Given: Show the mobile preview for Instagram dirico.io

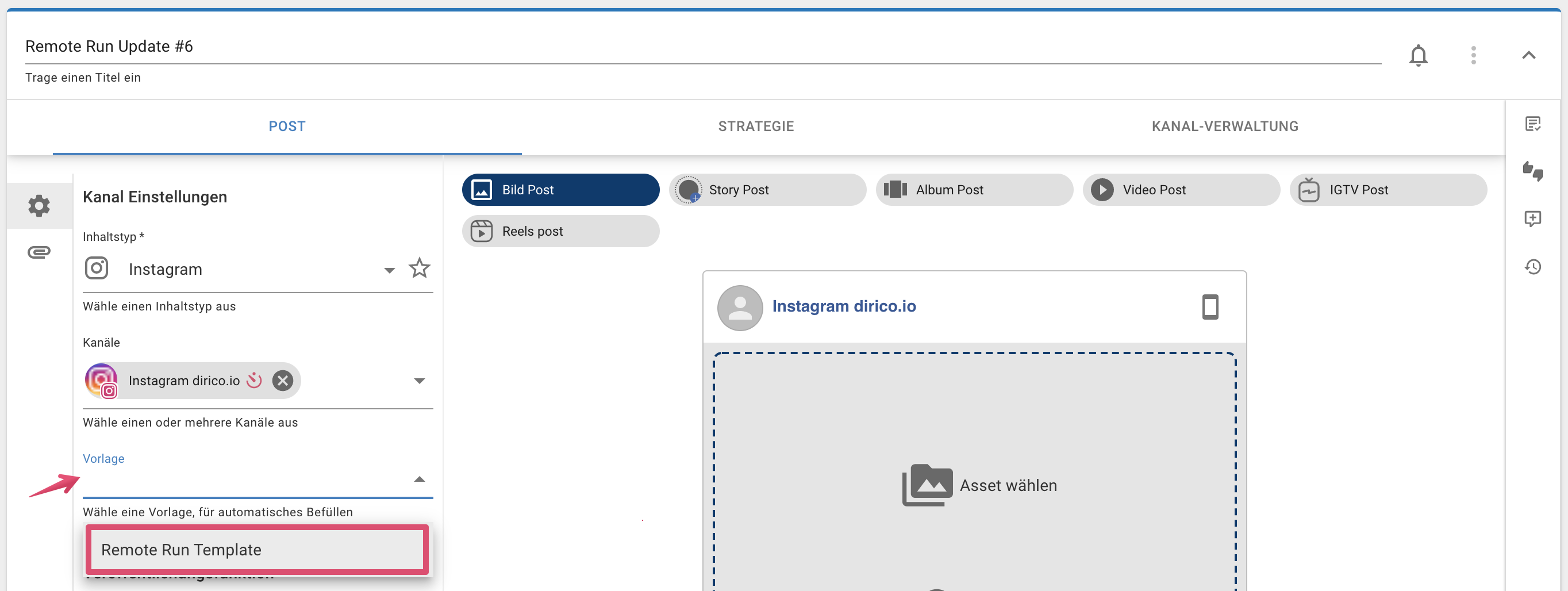Looking at the screenshot, I should point(1210,307).
